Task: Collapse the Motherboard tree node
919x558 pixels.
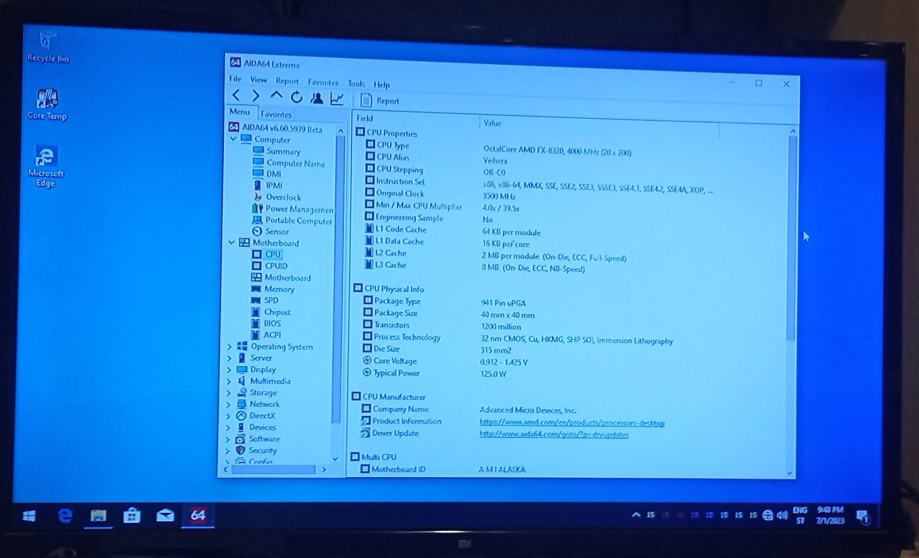Action: tap(232, 242)
